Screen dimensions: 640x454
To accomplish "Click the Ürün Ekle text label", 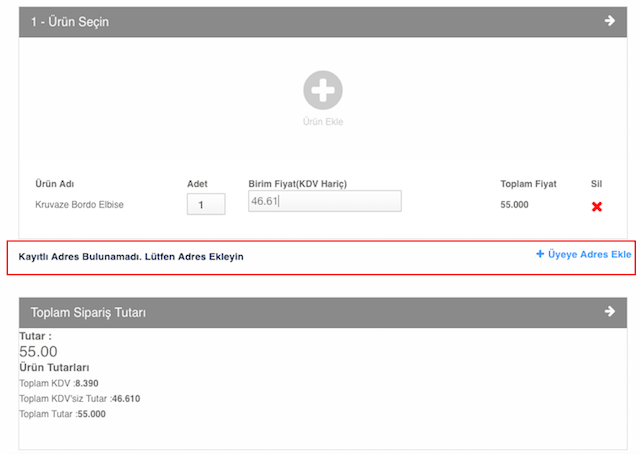I will pos(323,122).
